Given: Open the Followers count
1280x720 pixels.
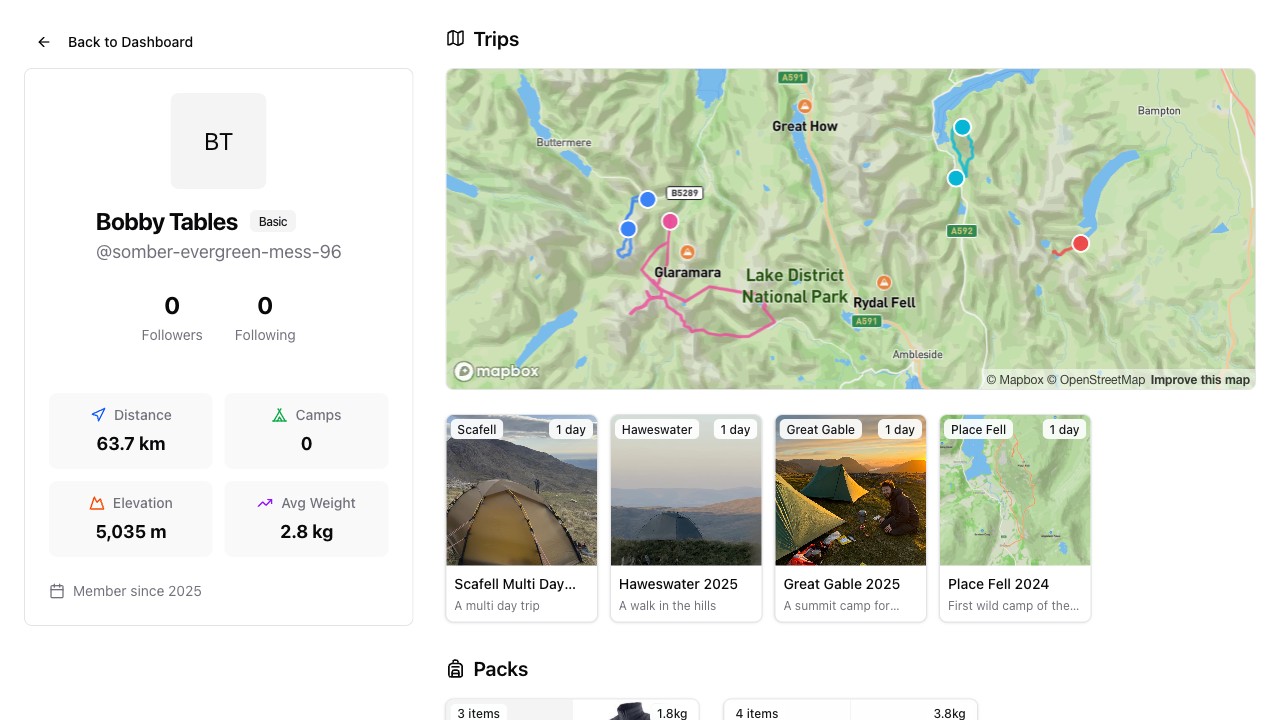Looking at the screenshot, I should [172, 318].
